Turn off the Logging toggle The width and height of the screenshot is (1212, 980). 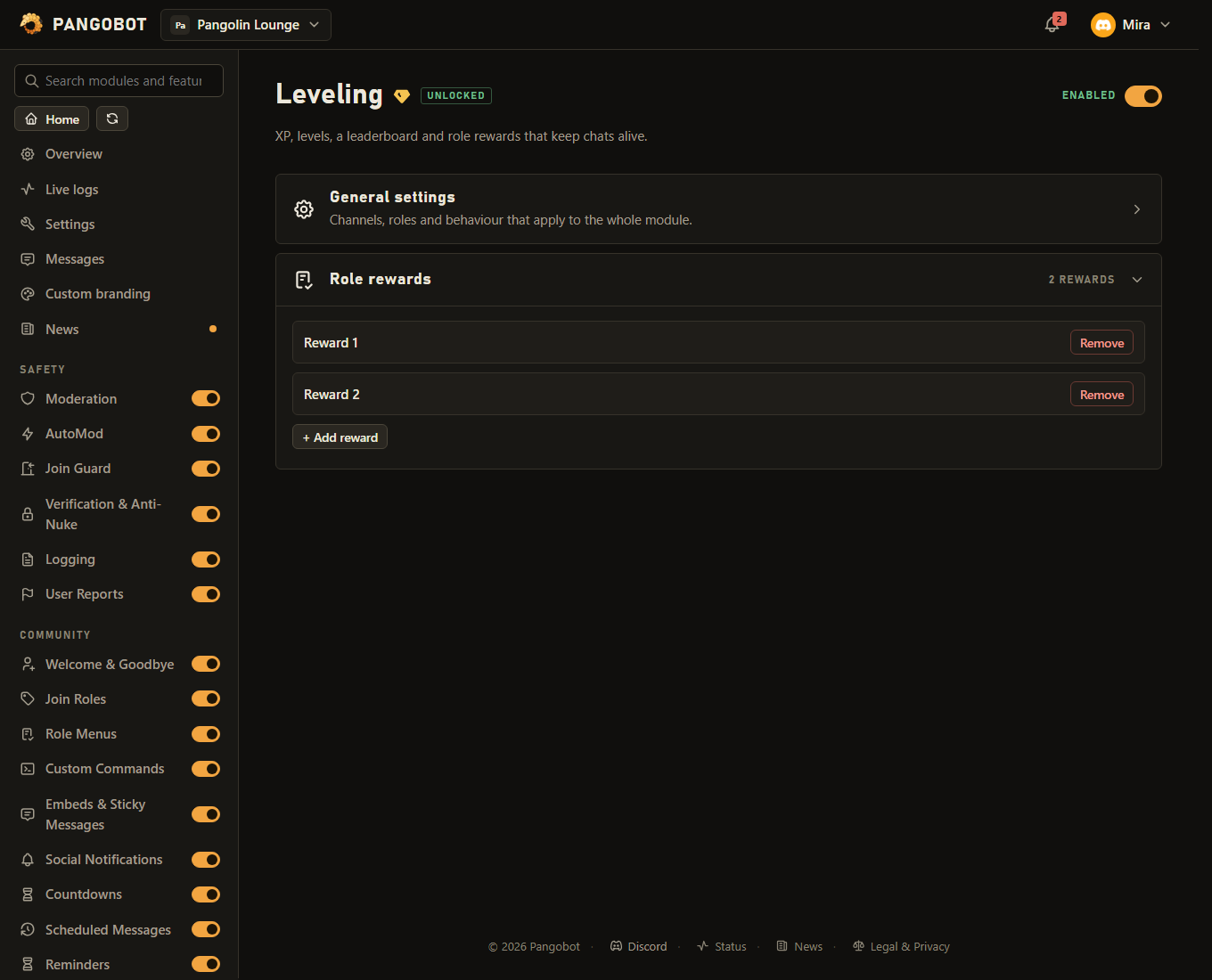coord(206,559)
